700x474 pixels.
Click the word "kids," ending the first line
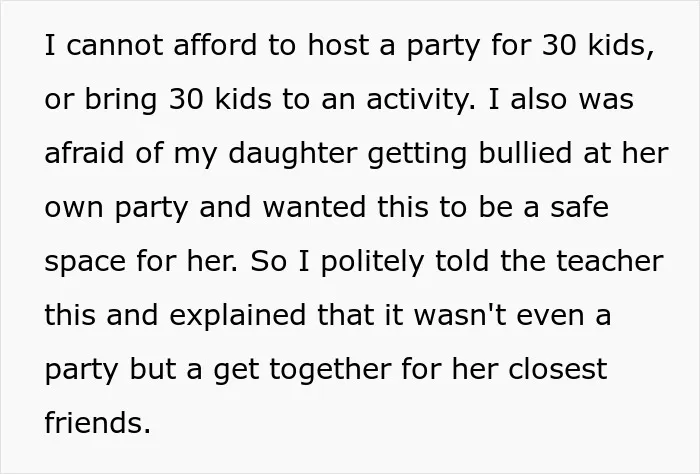click(621, 46)
